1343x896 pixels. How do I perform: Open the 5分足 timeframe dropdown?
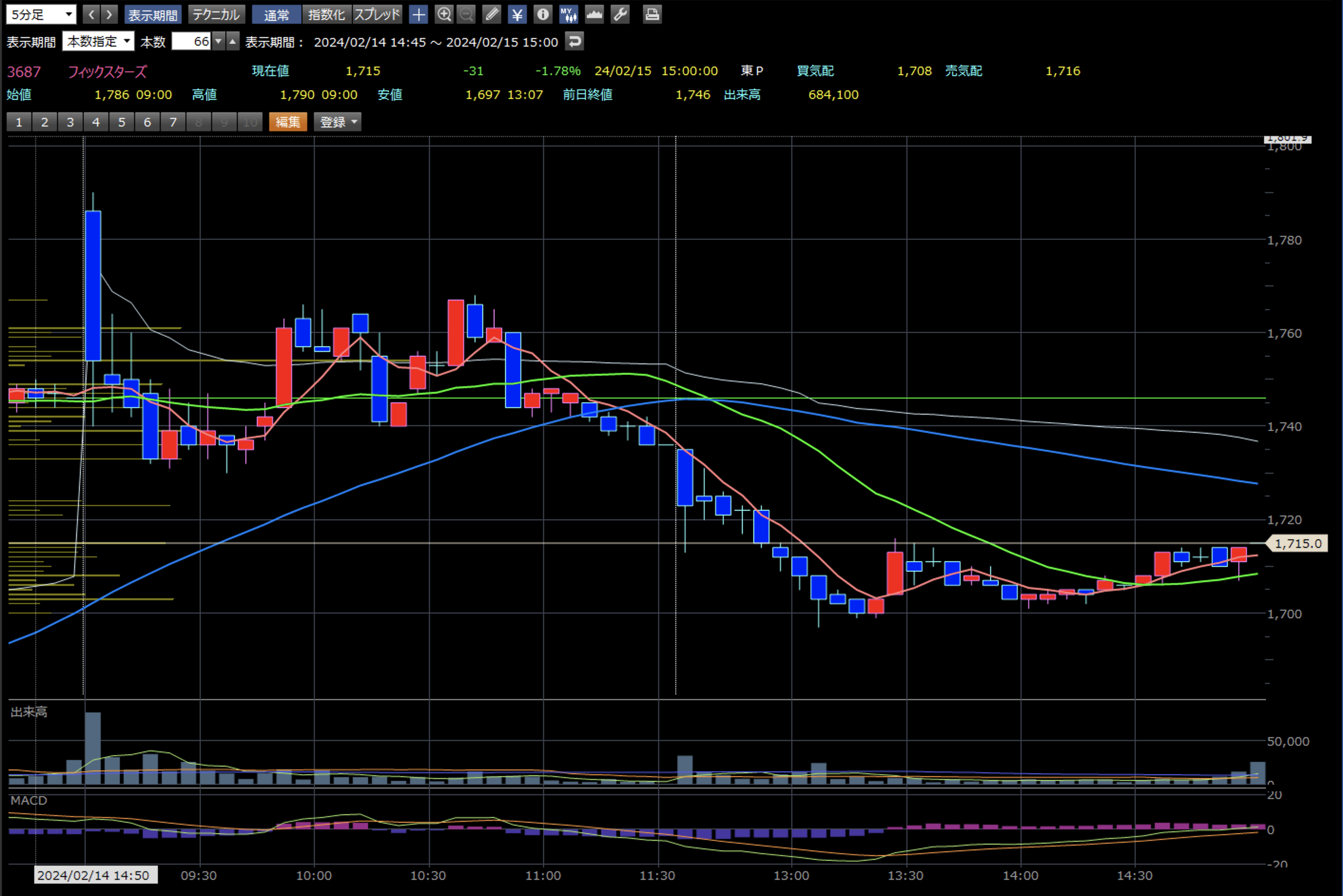pos(41,14)
